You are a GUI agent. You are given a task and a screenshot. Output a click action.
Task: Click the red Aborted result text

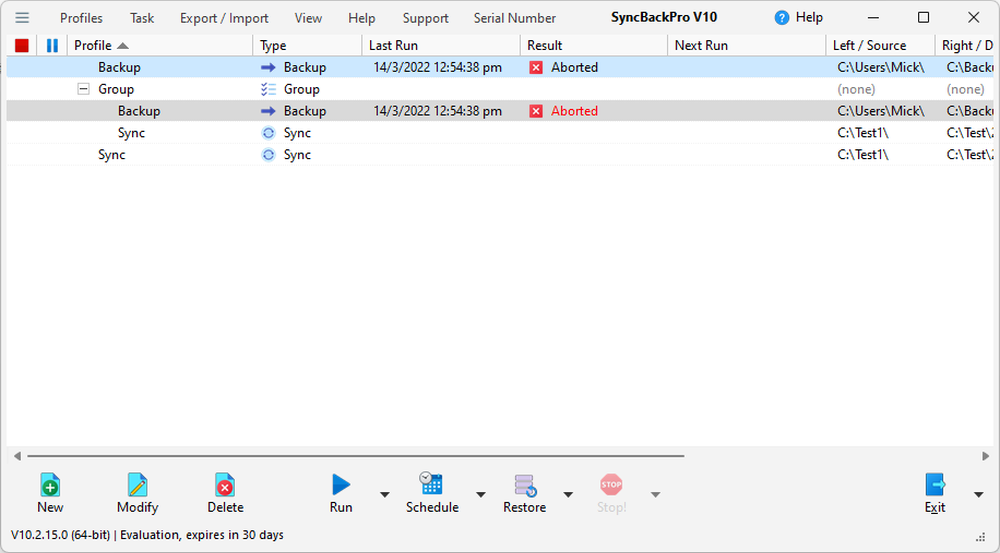click(x=575, y=111)
